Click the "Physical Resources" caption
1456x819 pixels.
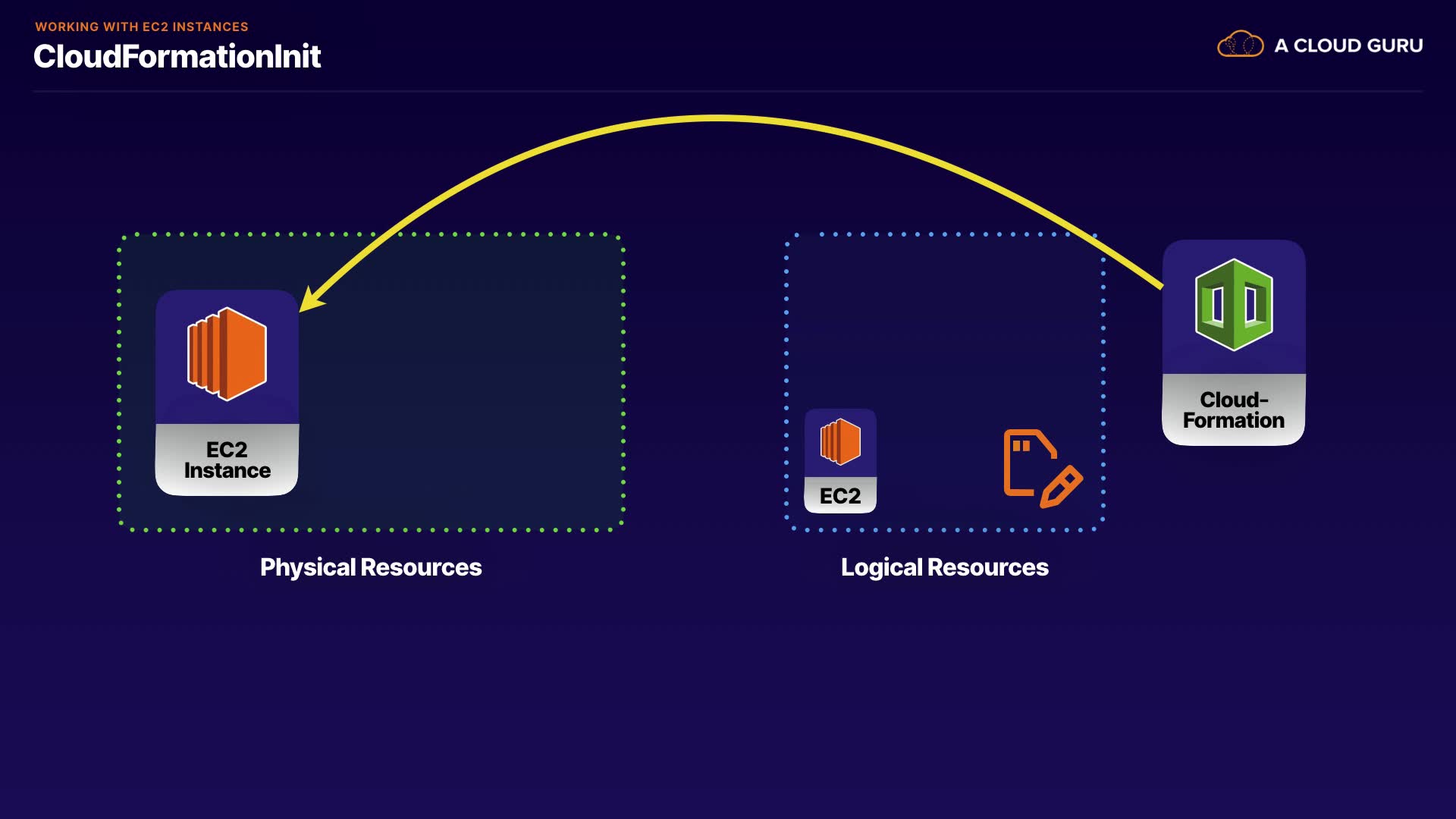pos(371,567)
